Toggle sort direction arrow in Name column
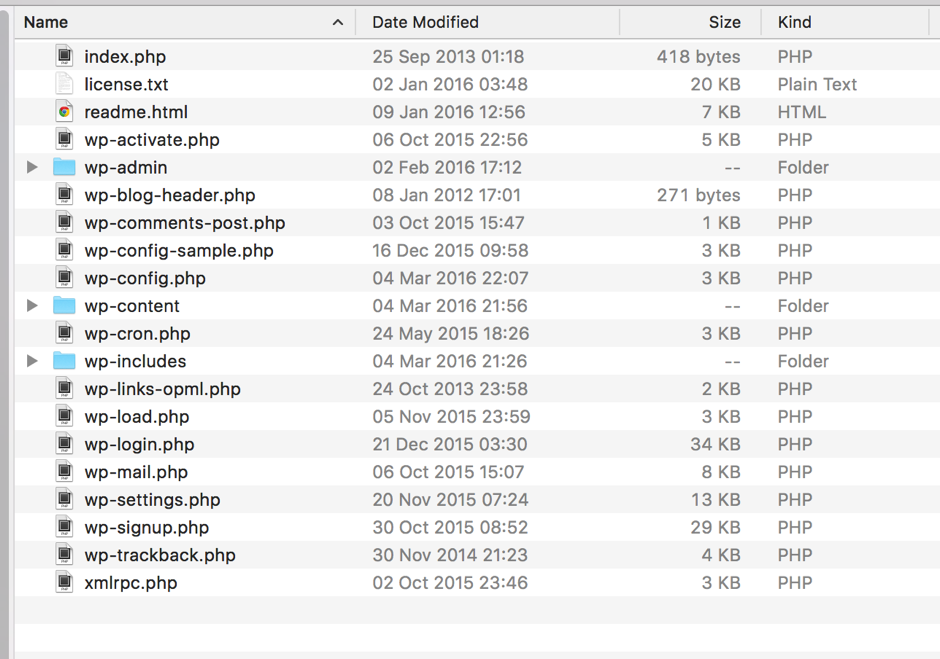 click(337, 22)
